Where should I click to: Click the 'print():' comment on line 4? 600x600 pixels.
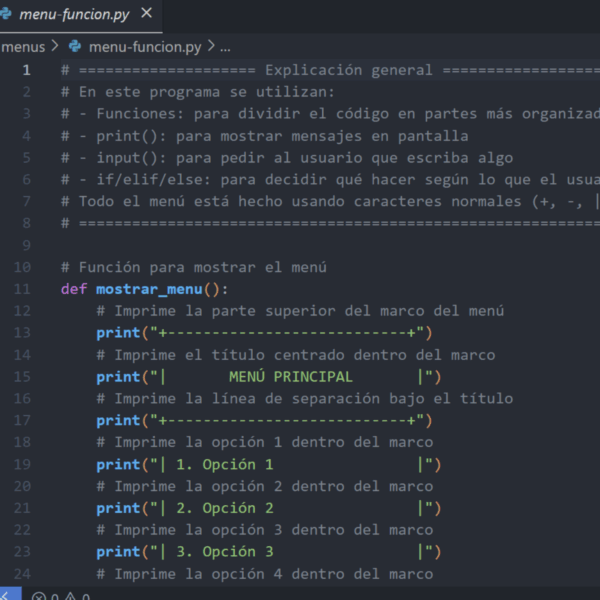[x=131, y=136]
